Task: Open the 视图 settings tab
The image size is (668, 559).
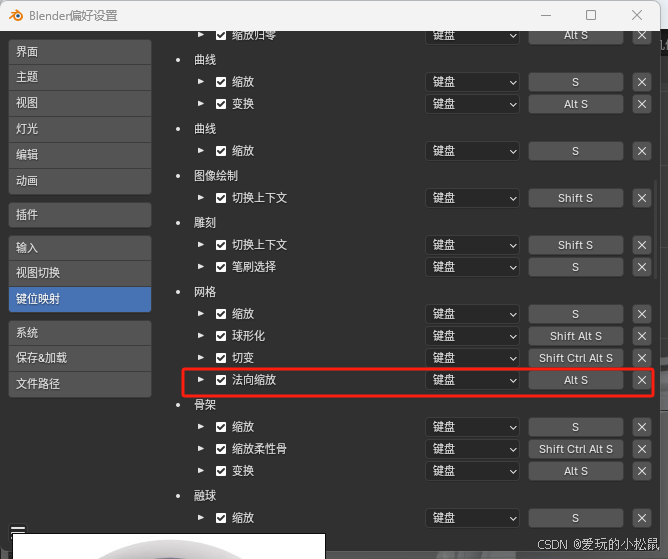Action: 80,103
